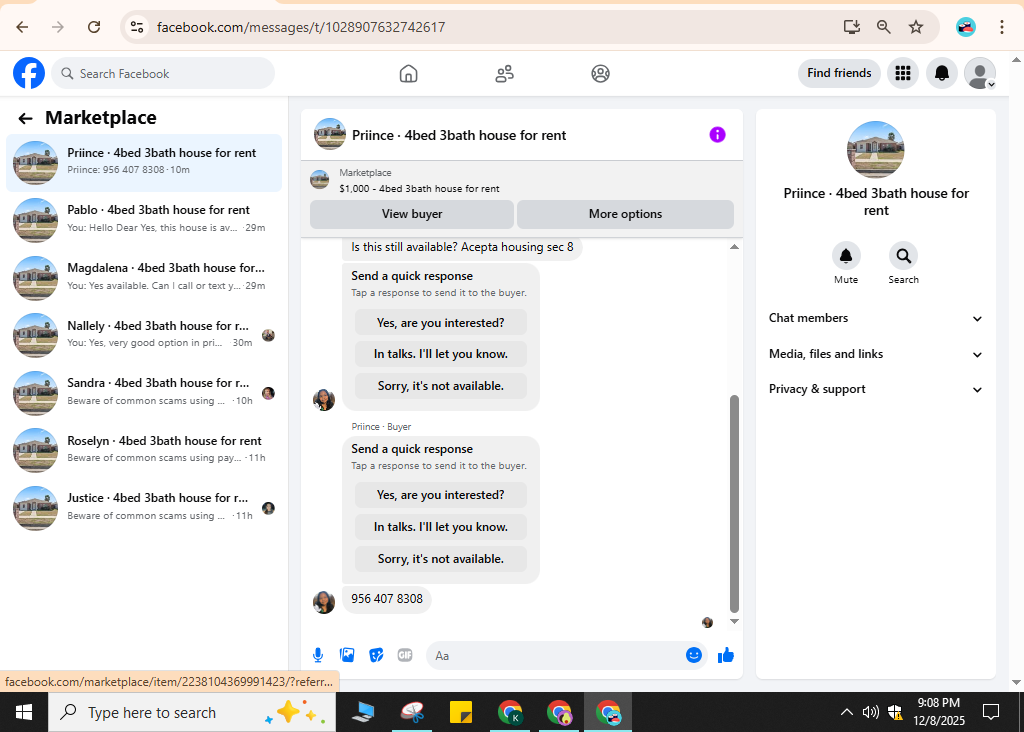Image resolution: width=1024 pixels, height=732 pixels.
Task: Open Priince conversation in list
Action: click(144, 163)
